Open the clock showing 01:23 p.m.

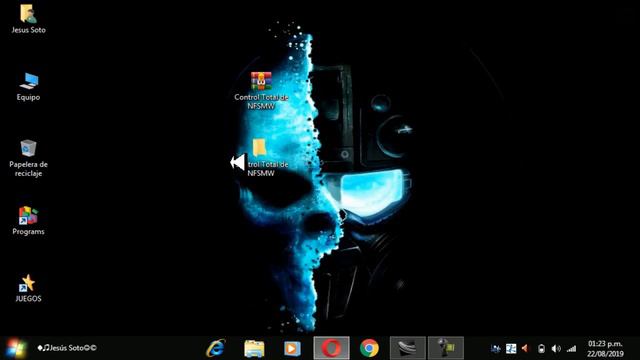(x=605, y=349)
